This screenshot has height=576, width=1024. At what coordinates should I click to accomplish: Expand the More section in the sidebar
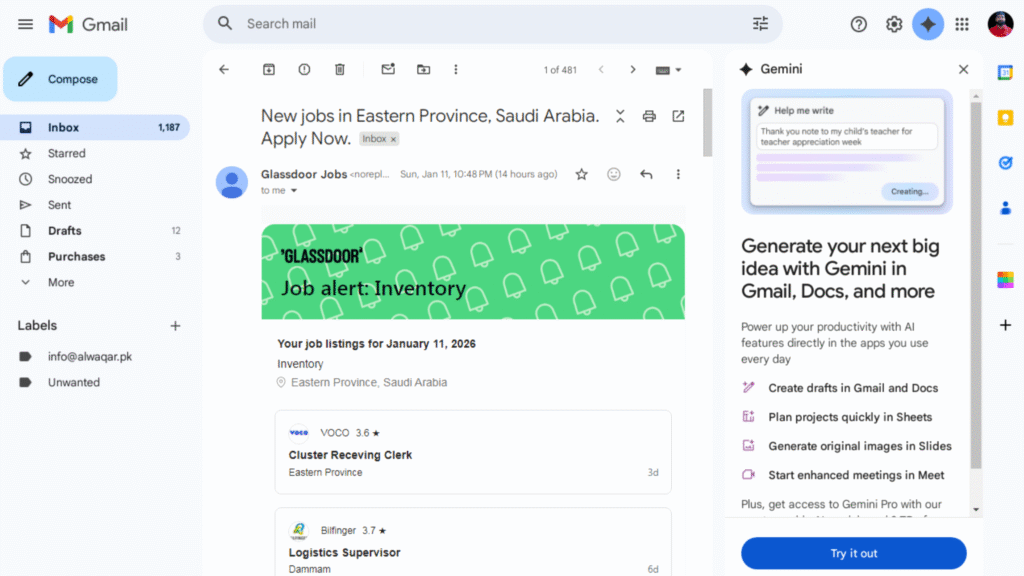point(60,282)
